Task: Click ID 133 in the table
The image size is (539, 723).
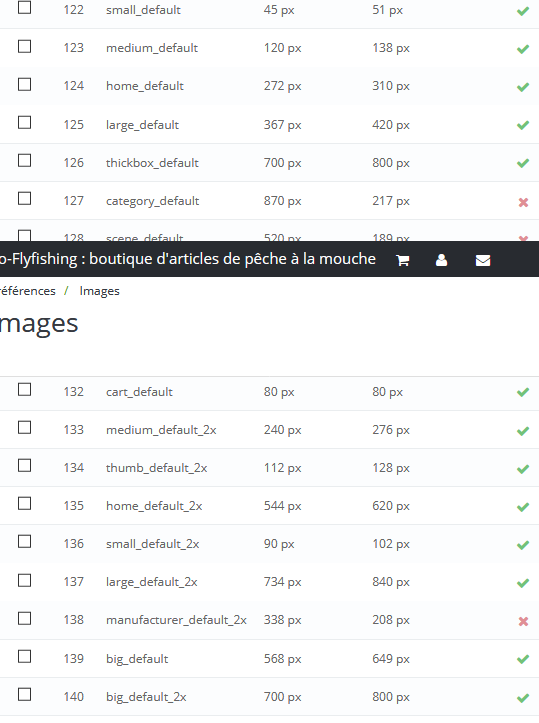Action: click(x=74, y=430)
